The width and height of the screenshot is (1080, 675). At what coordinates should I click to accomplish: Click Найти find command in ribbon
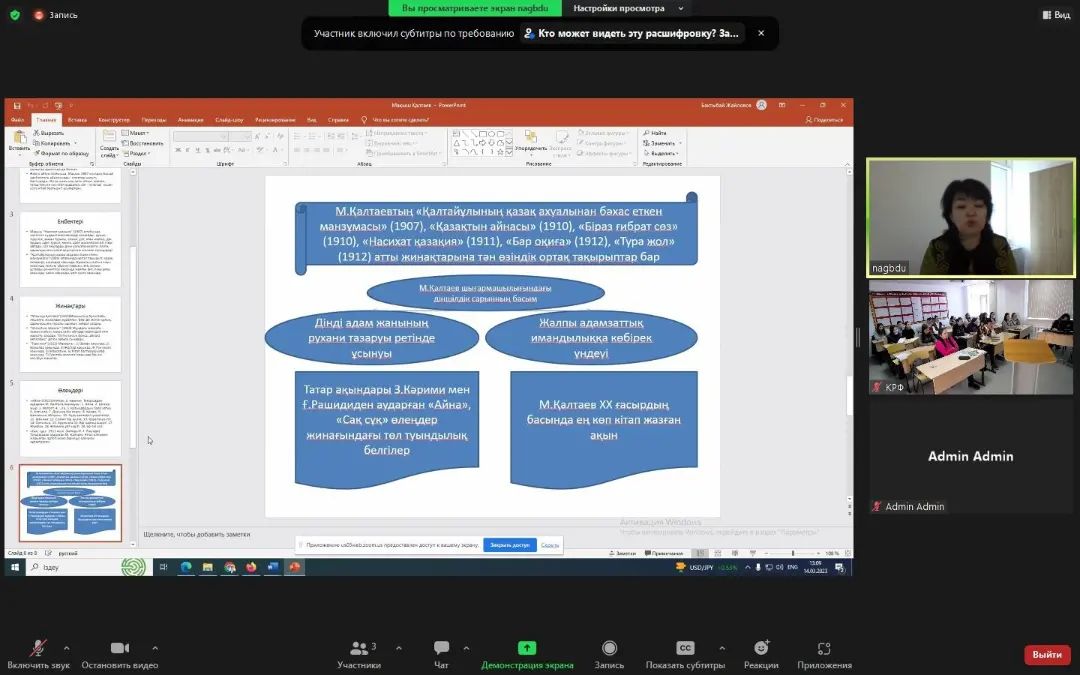point(655,133)
